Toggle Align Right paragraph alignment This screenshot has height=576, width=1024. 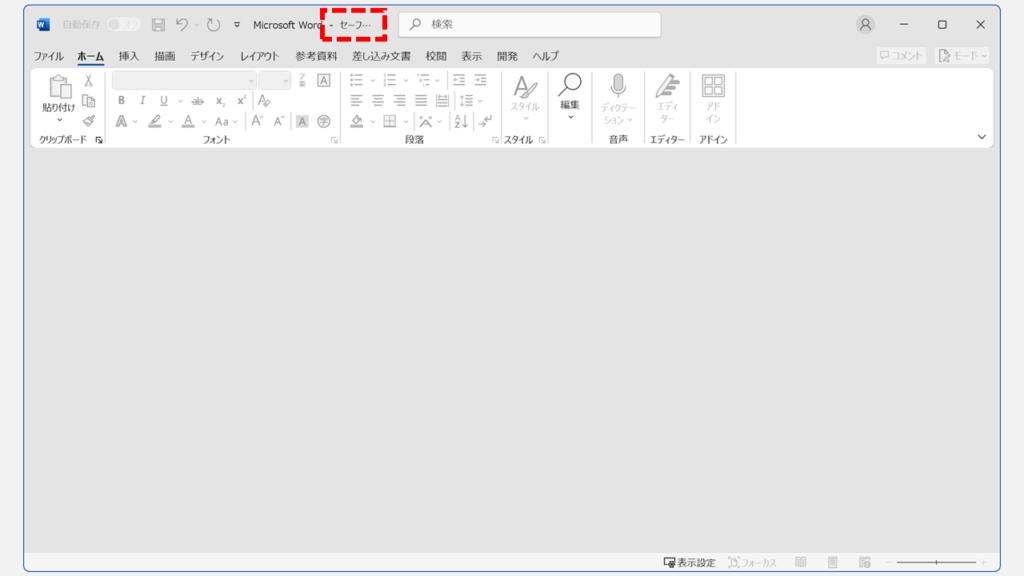399,101
